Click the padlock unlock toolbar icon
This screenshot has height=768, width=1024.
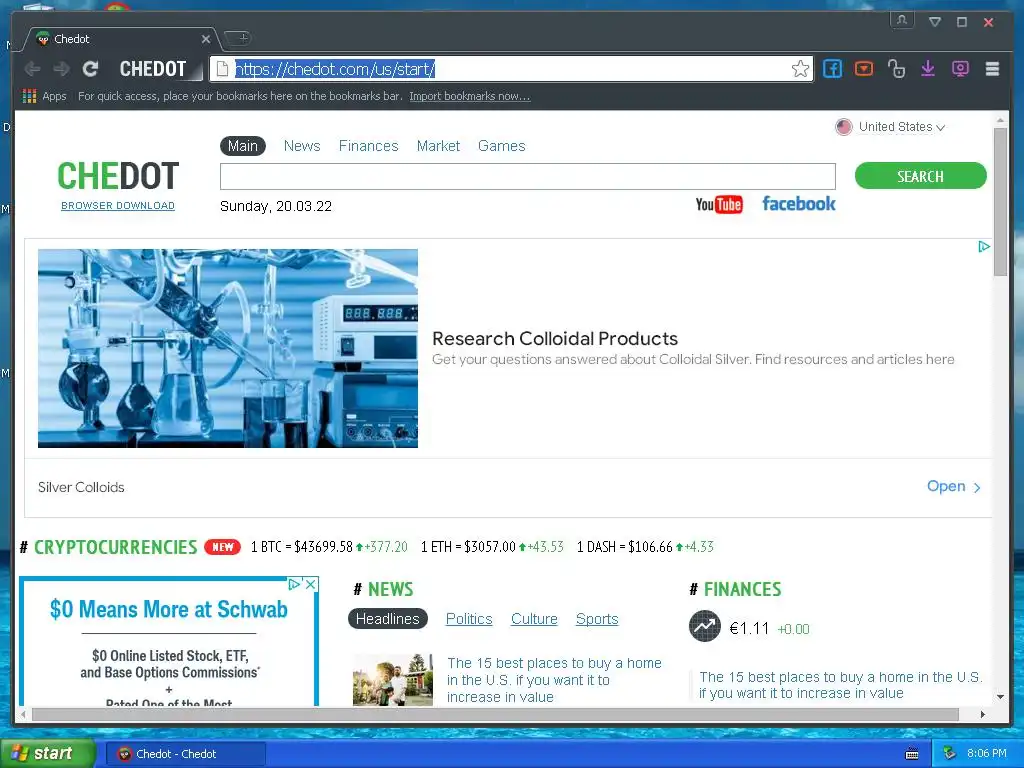[896, 69]
